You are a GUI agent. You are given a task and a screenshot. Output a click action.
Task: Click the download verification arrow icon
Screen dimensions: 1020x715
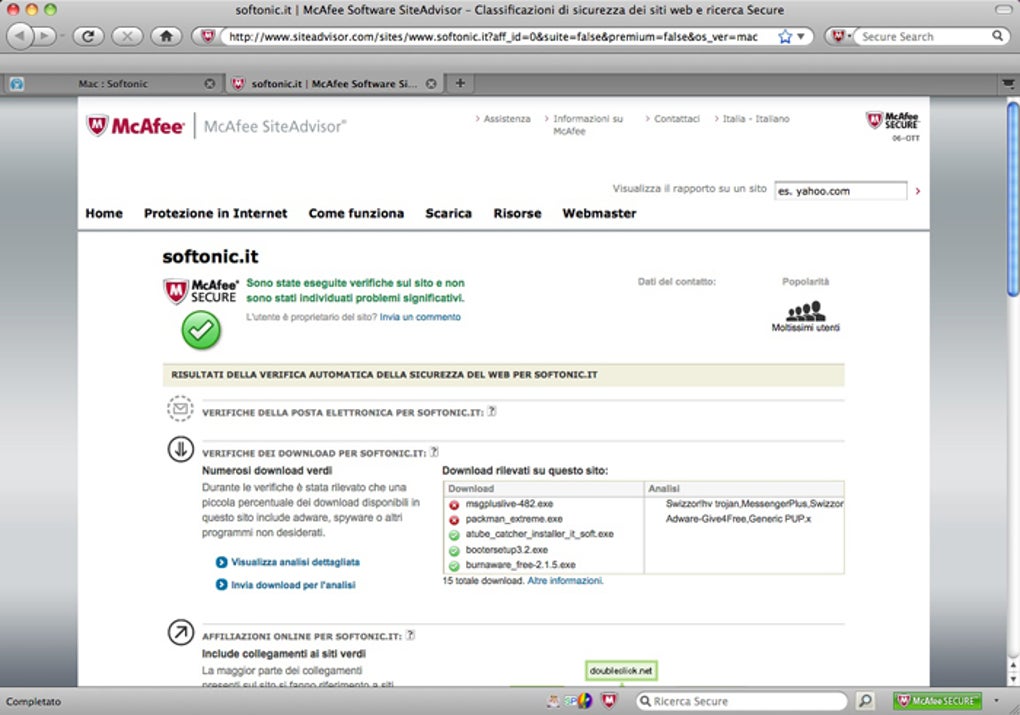coord(181,449)
